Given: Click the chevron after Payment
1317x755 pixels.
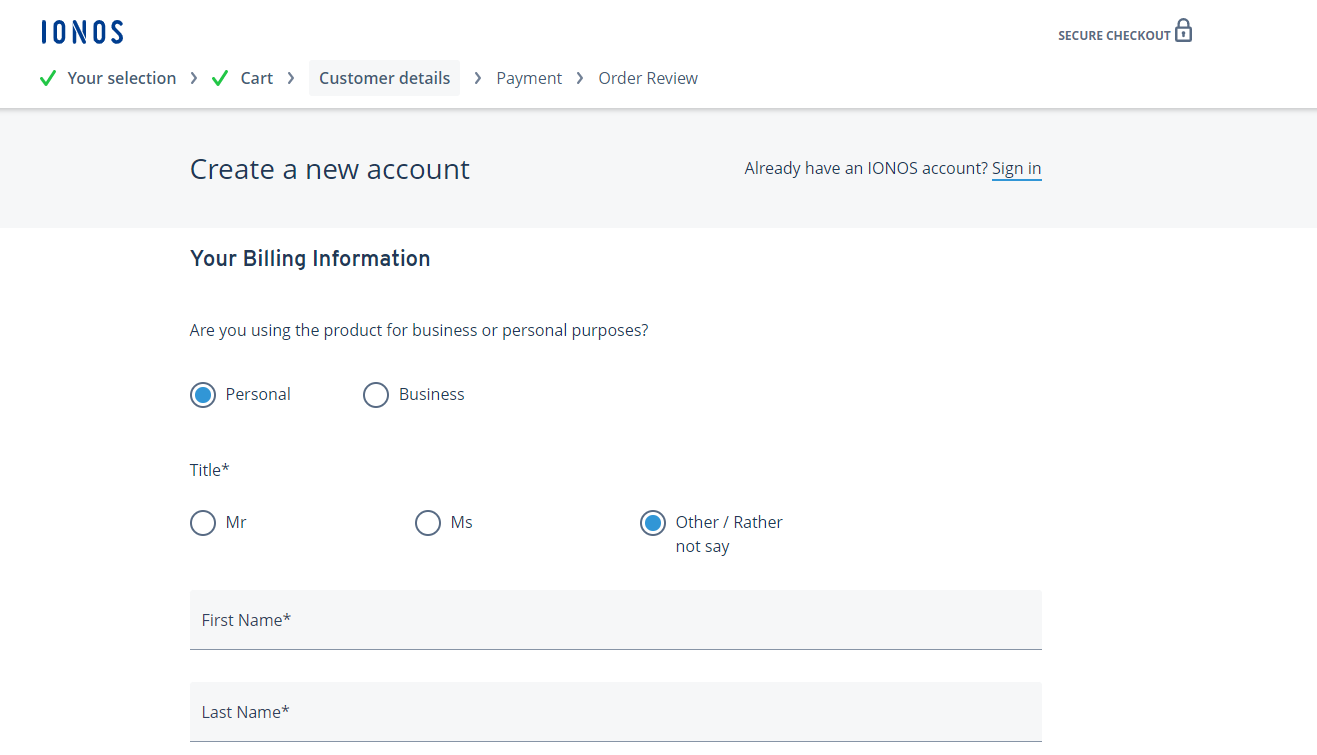Looking at the screenshot, I should coord(580,78).
